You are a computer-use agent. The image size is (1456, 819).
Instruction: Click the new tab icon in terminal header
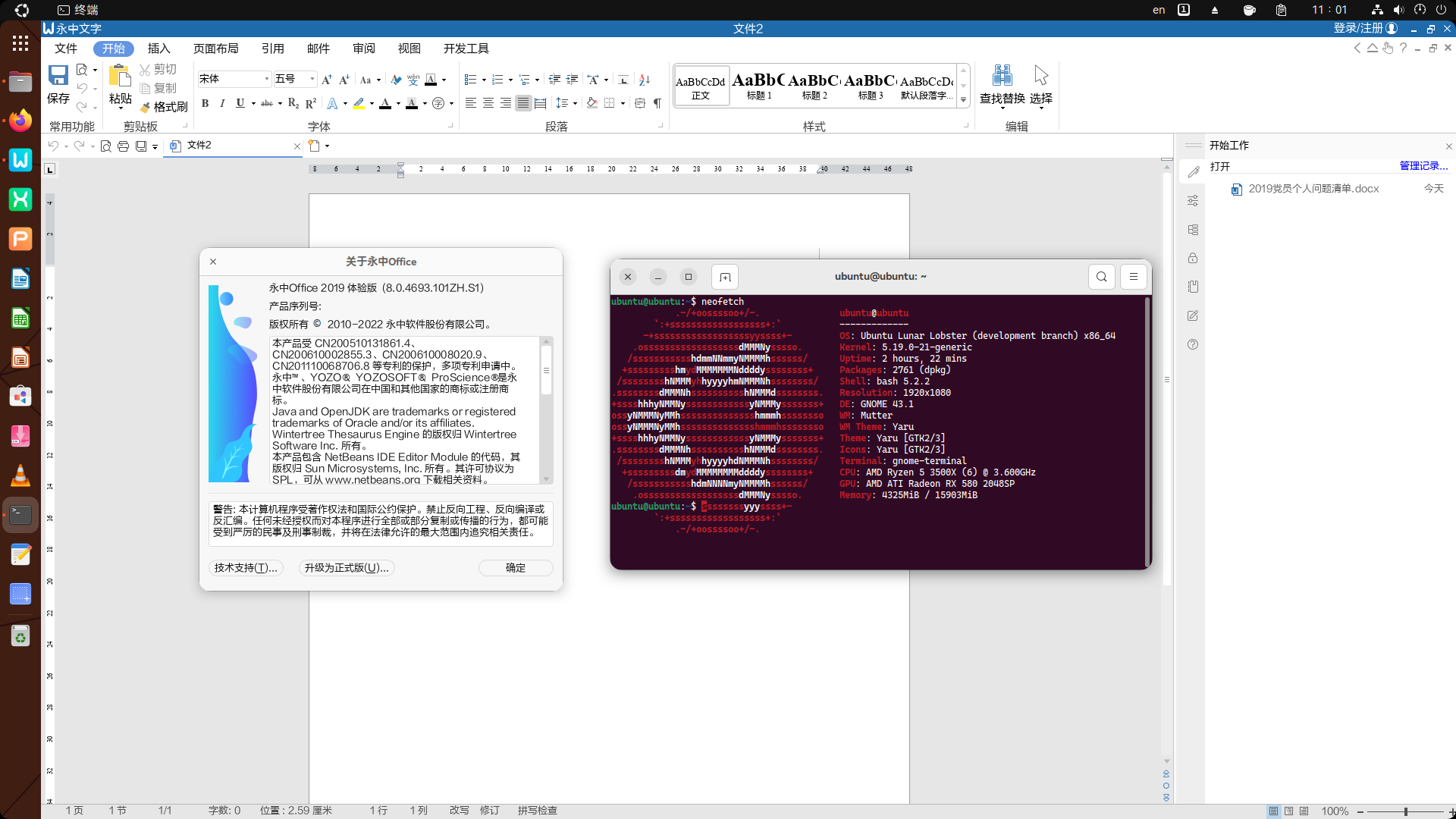click(x=725, y=277)
